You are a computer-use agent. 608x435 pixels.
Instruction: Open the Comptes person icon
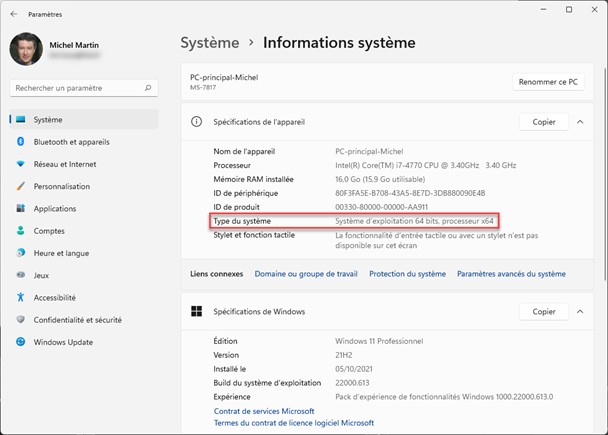coord(20,231)
